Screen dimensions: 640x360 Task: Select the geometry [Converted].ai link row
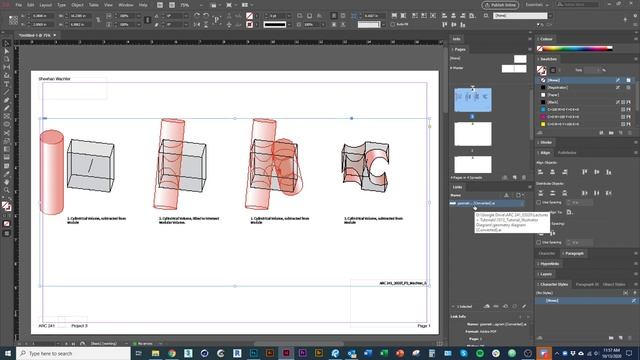(486, 203)
